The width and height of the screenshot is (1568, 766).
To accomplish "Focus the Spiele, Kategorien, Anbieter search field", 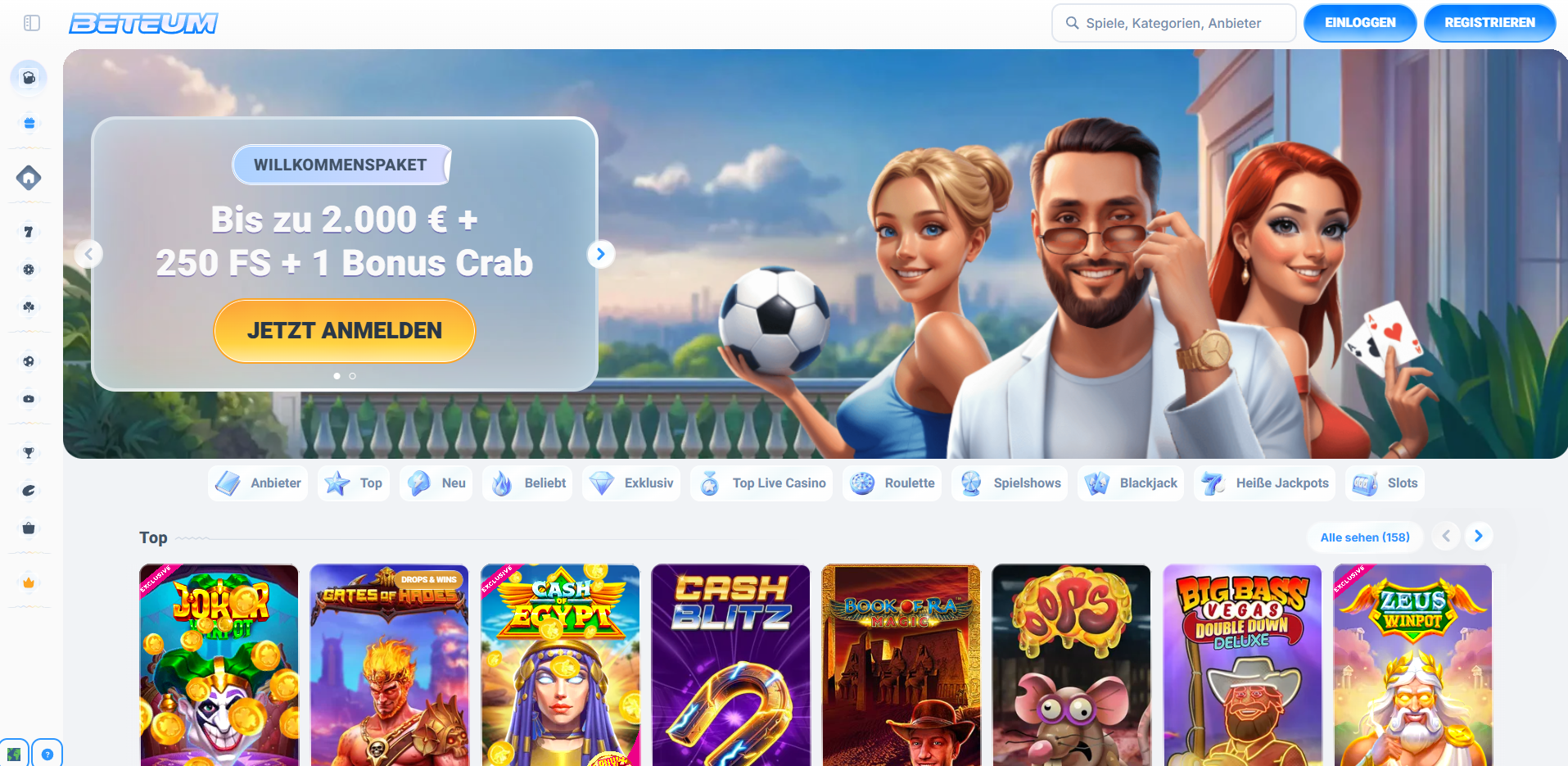I will [1173, 23].
